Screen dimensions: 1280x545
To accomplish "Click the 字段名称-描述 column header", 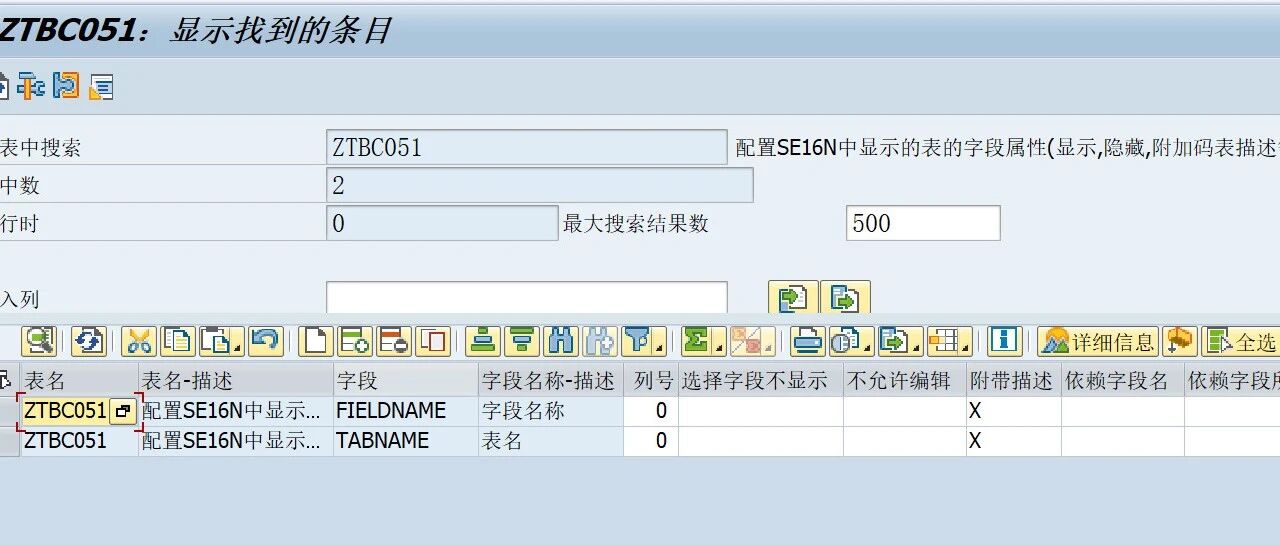I will point(551,380).
